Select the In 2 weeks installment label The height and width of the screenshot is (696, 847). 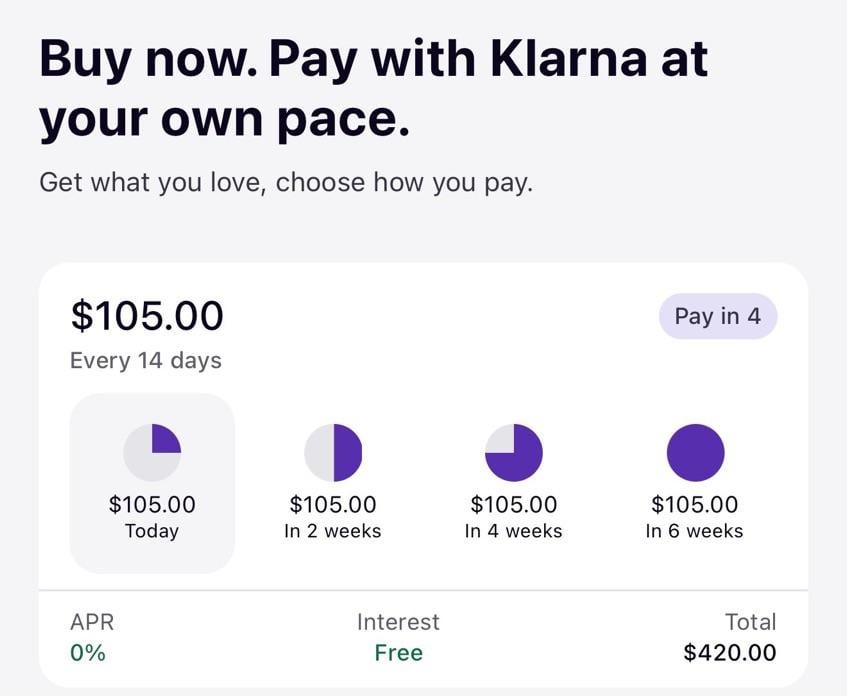333,531
